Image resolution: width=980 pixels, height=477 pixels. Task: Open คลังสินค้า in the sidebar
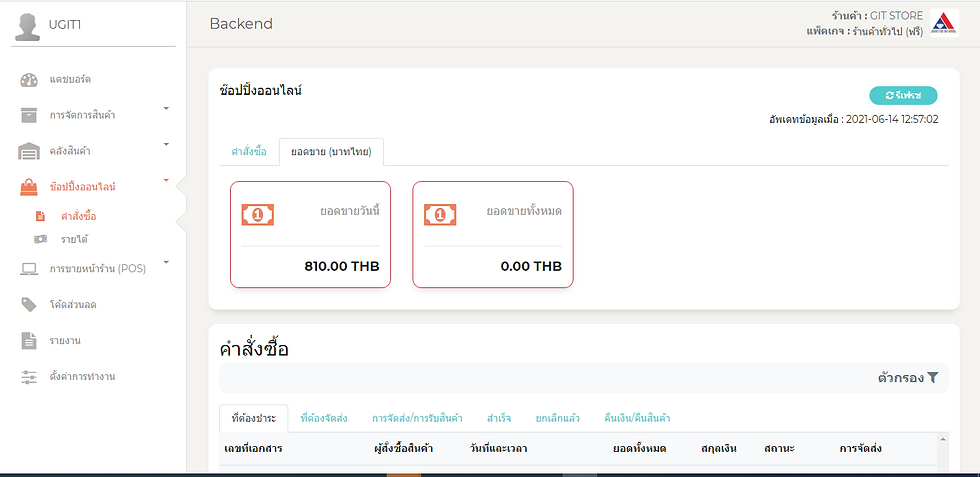[x=70, y=151]
